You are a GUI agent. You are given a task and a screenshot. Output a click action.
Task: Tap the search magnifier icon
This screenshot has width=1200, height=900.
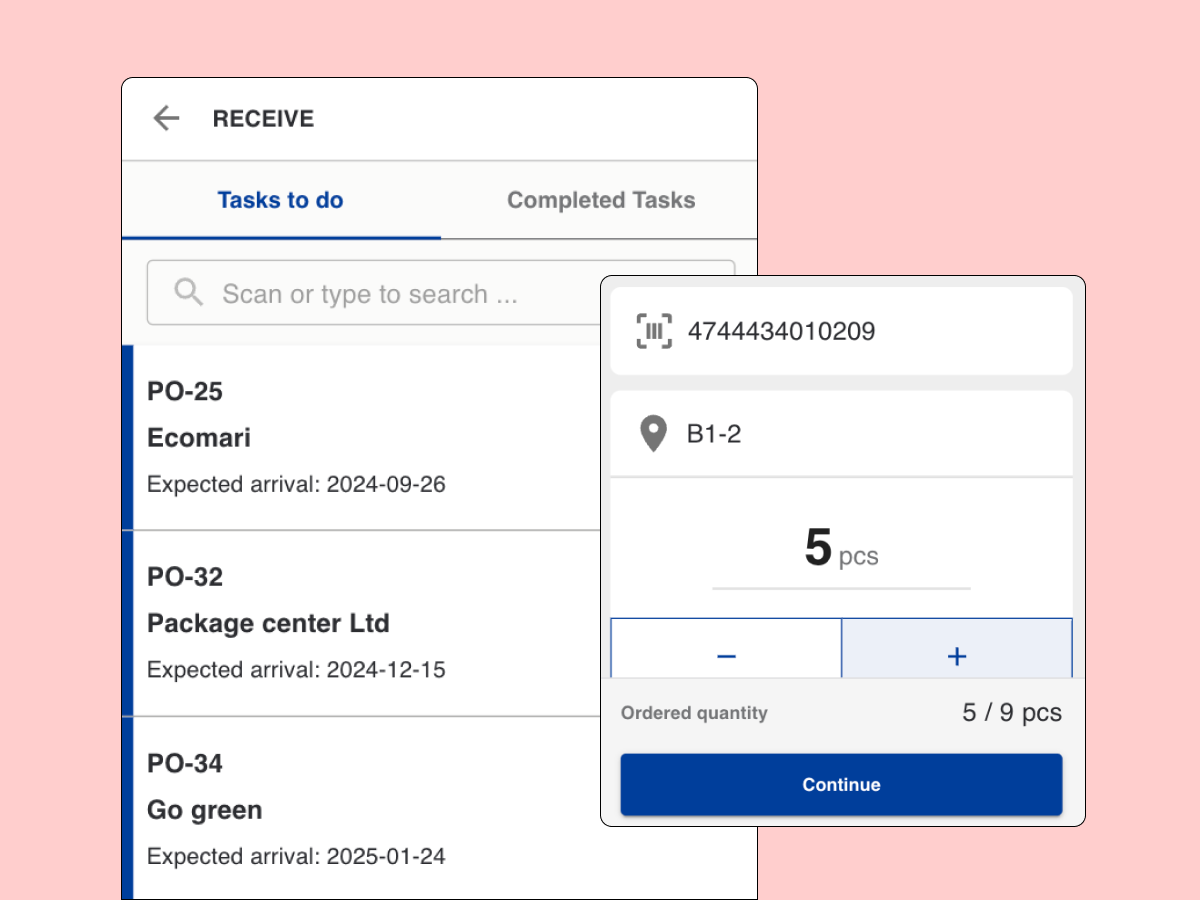[188, 292]
